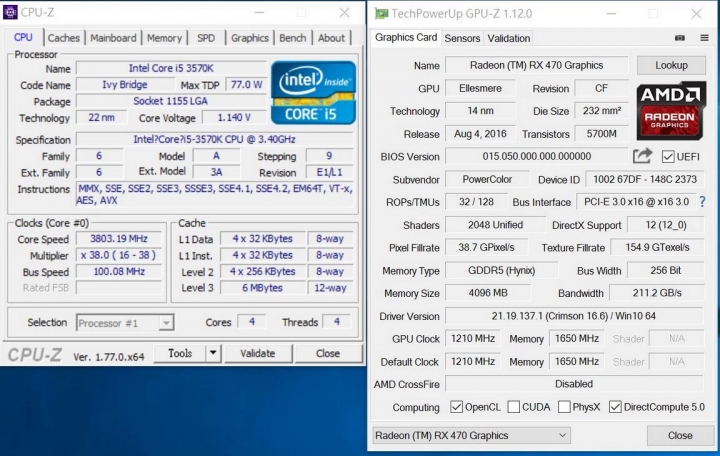The height and width of the screenshot is (456, 720).
Task: Click the Transistors value 5700M
Action: tap(601, 134)
